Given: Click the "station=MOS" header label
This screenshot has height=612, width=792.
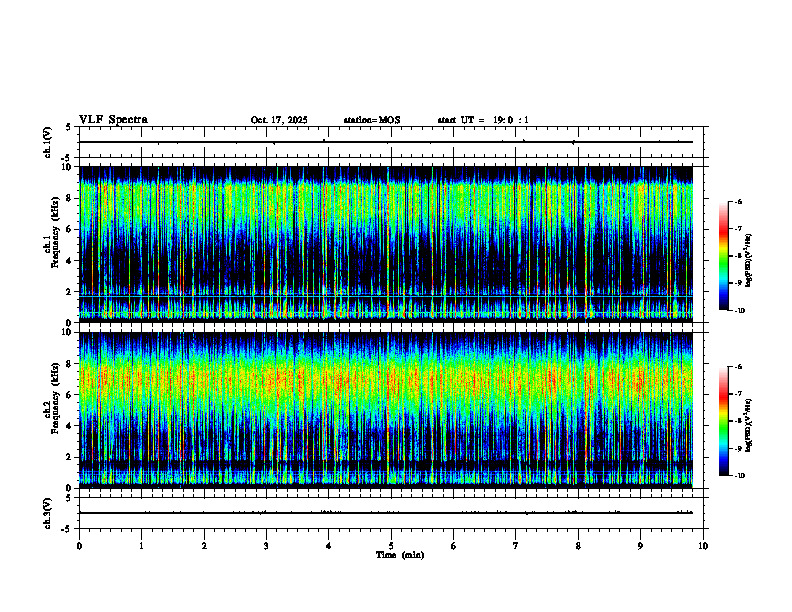Looking at the screenshot, I should [x=372, y=120].
